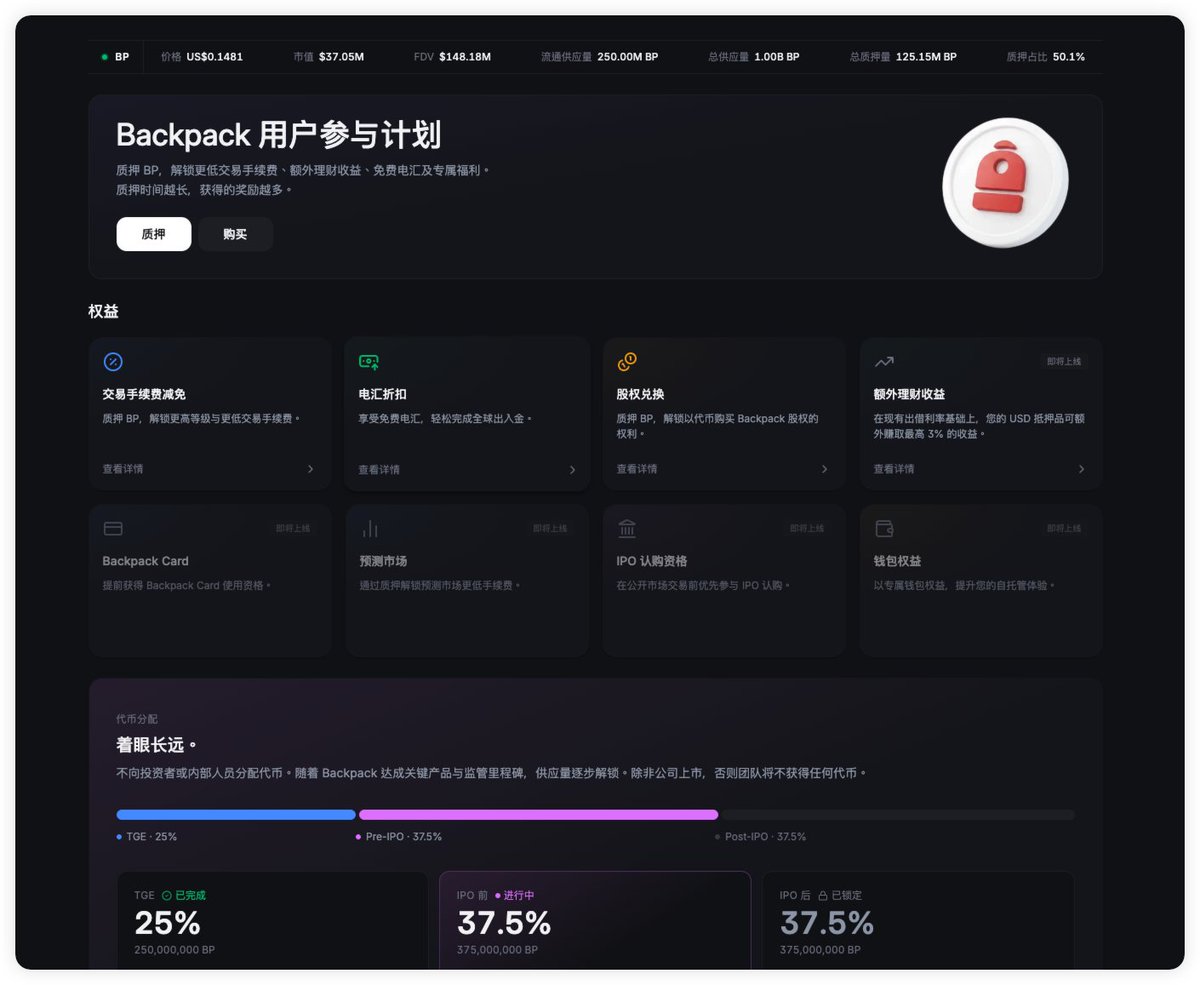Open 查看详情 under 电汇折扣
Viewport: 1200px width, 985px height.
[379, 470]
